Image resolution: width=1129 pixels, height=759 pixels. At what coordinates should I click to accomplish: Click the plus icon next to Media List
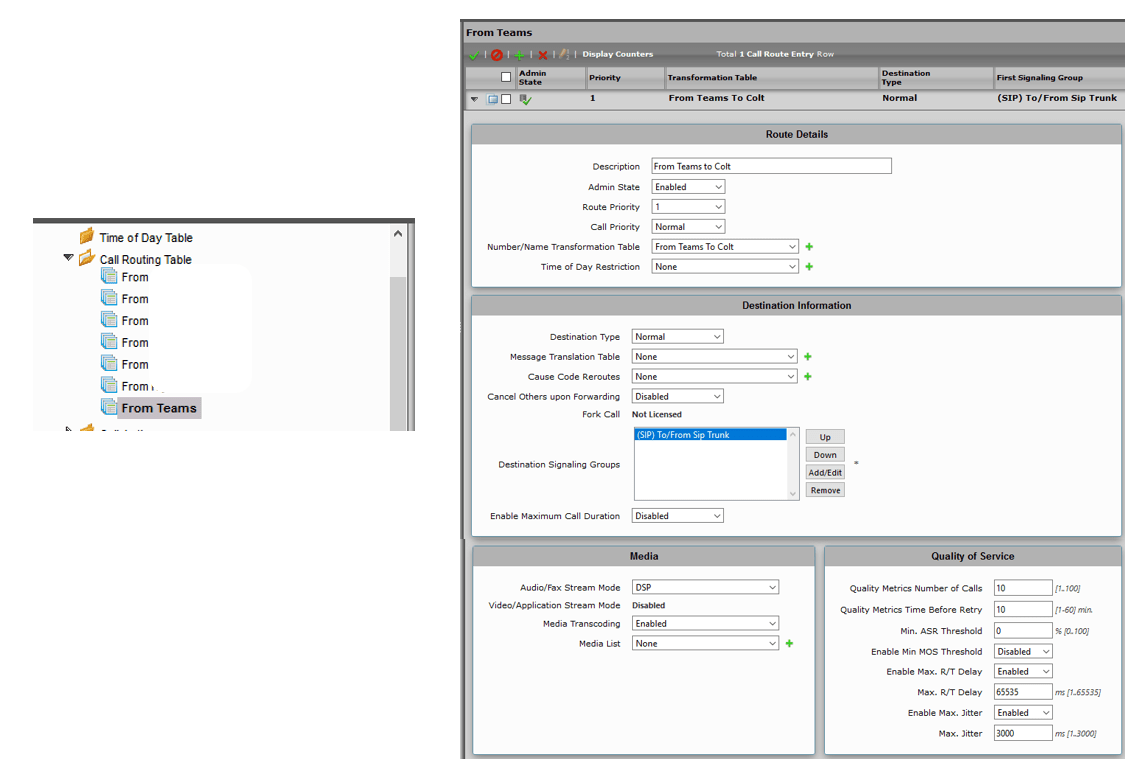789,644
